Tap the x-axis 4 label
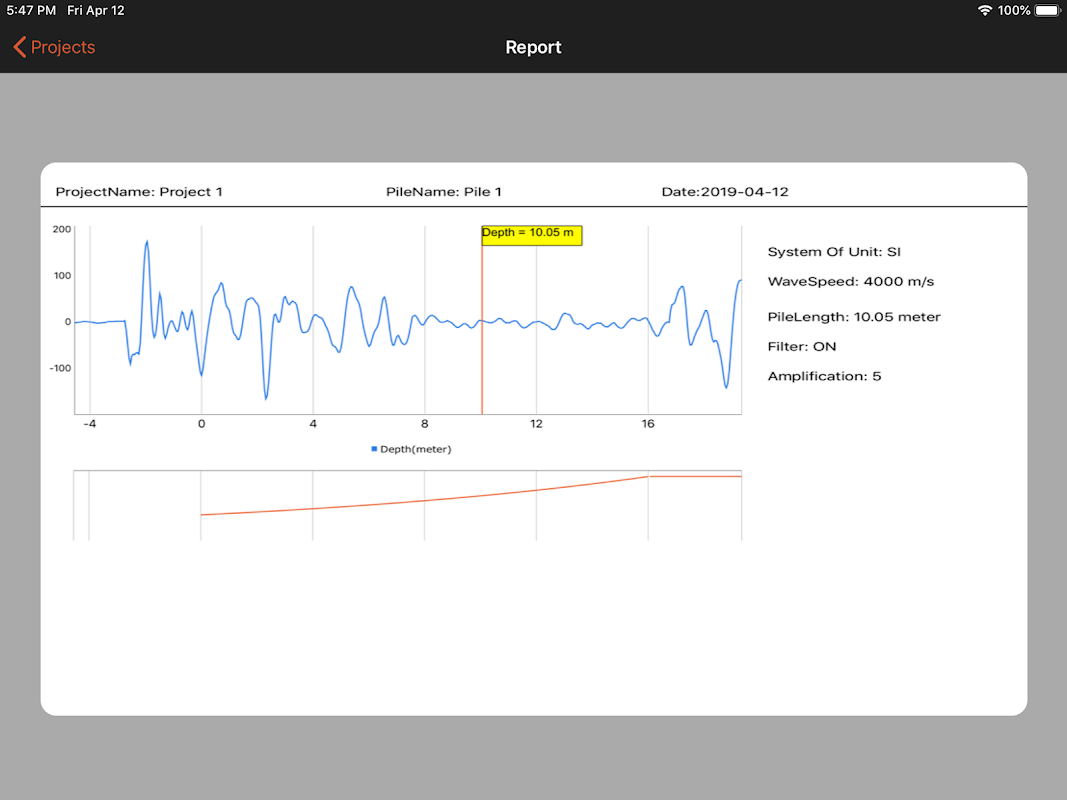Screen dimensions: 1067x800 click(x=313, y=424)
